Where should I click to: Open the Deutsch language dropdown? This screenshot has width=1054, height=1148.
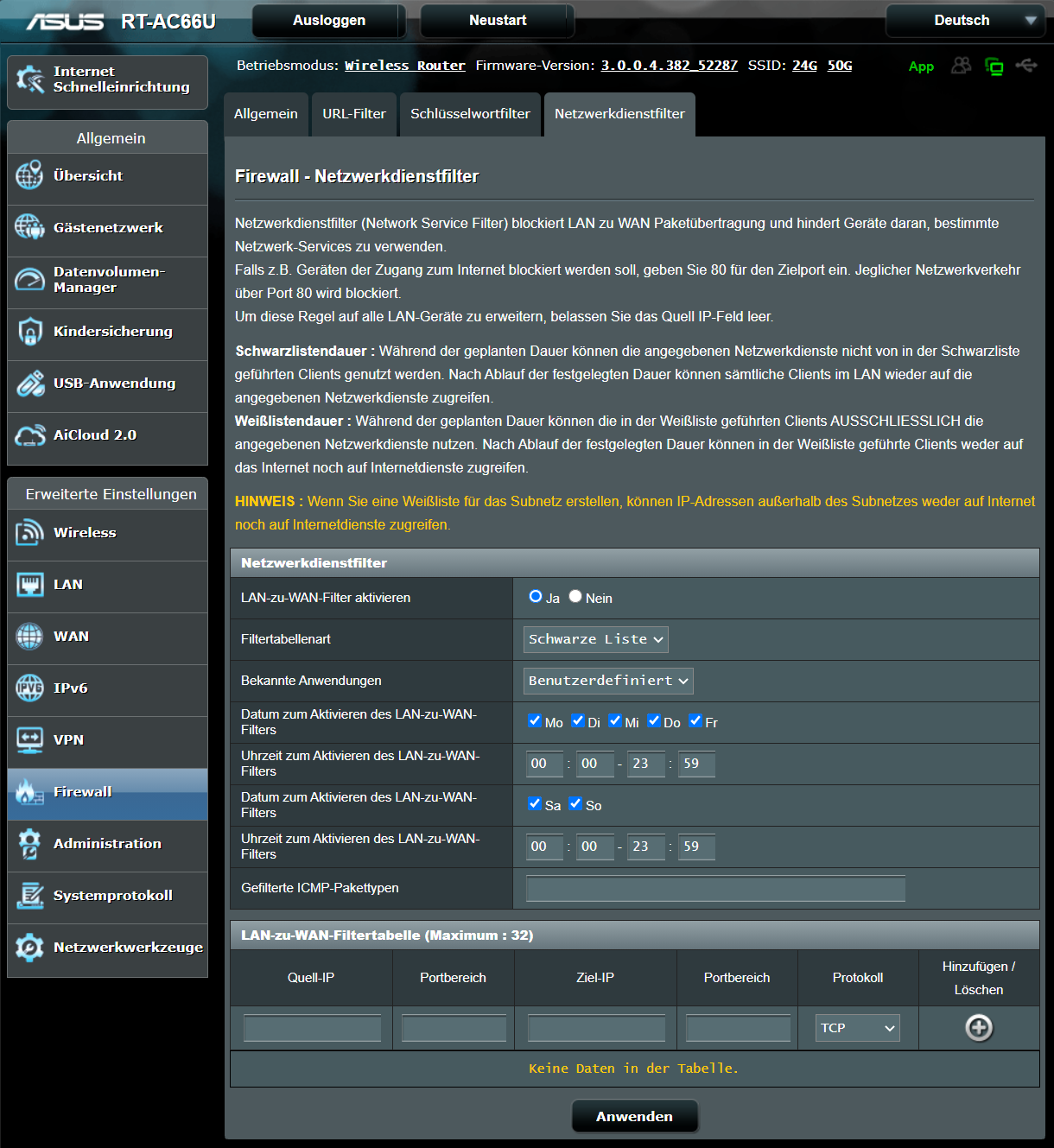click(x=964, y=21)
